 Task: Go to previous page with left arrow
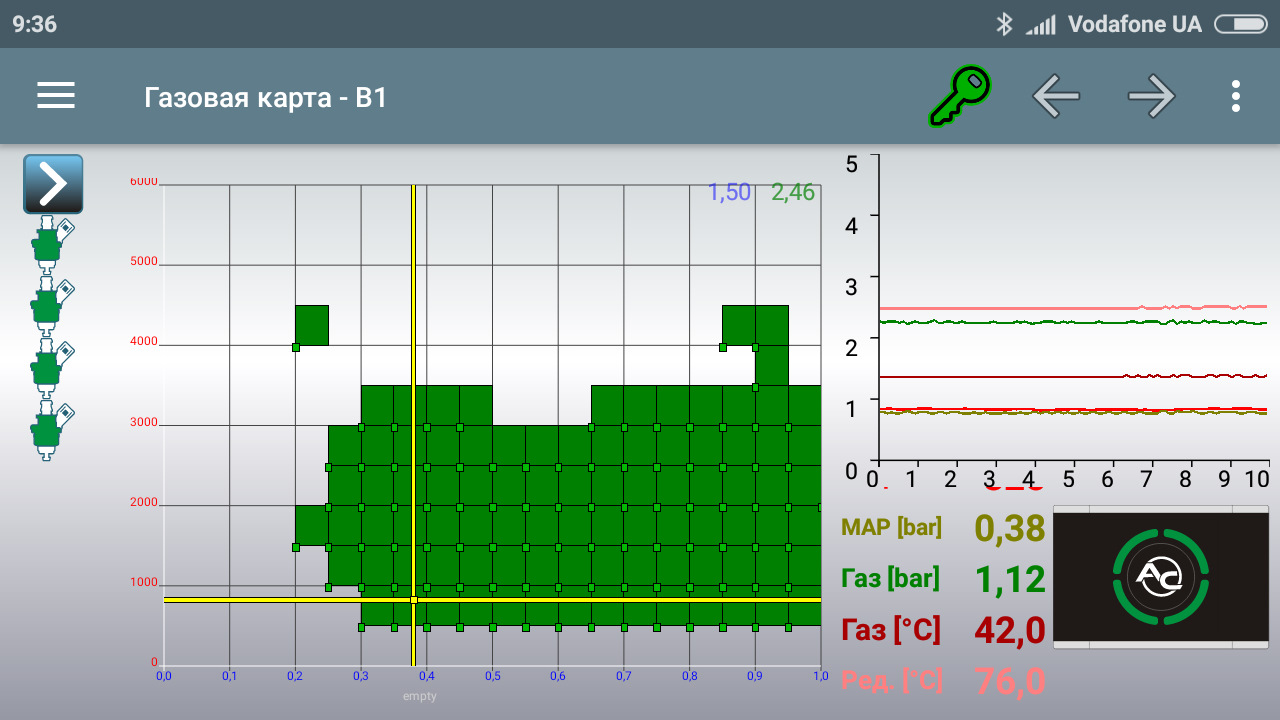pos(1056,96)
